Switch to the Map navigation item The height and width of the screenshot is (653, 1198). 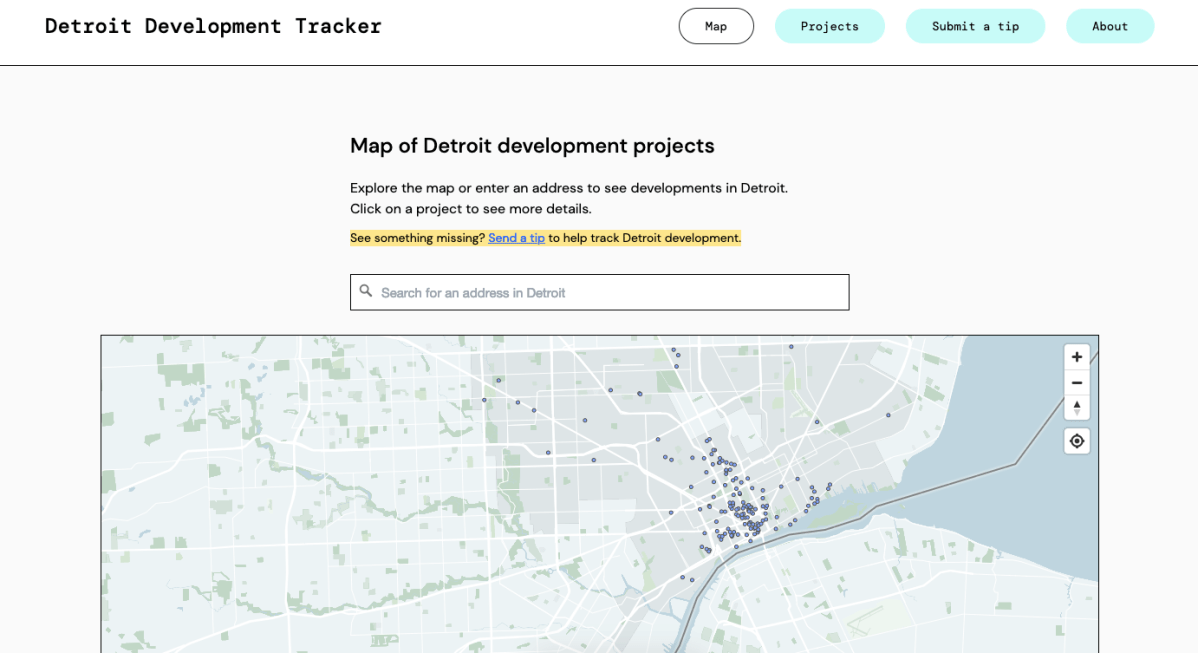[716, 26]
